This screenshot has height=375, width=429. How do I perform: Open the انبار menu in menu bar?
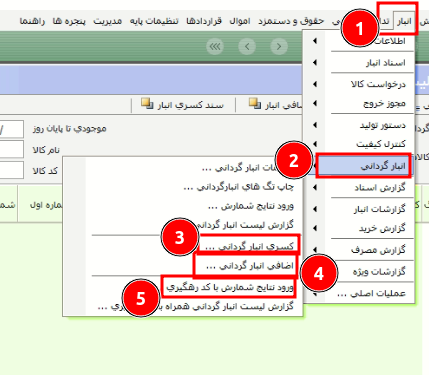(404, 21)
